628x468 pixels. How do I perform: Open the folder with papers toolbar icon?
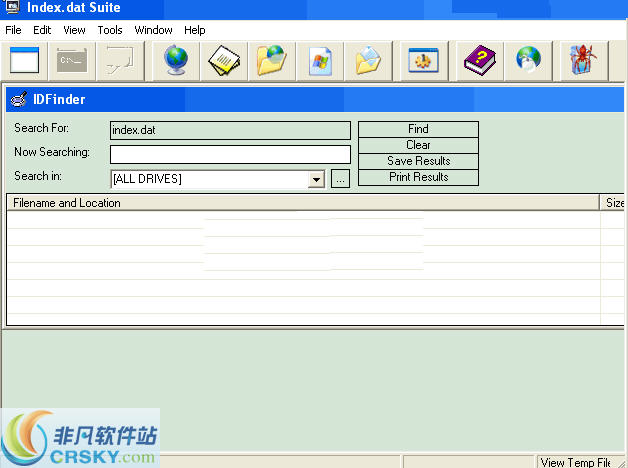click(368, 60)
